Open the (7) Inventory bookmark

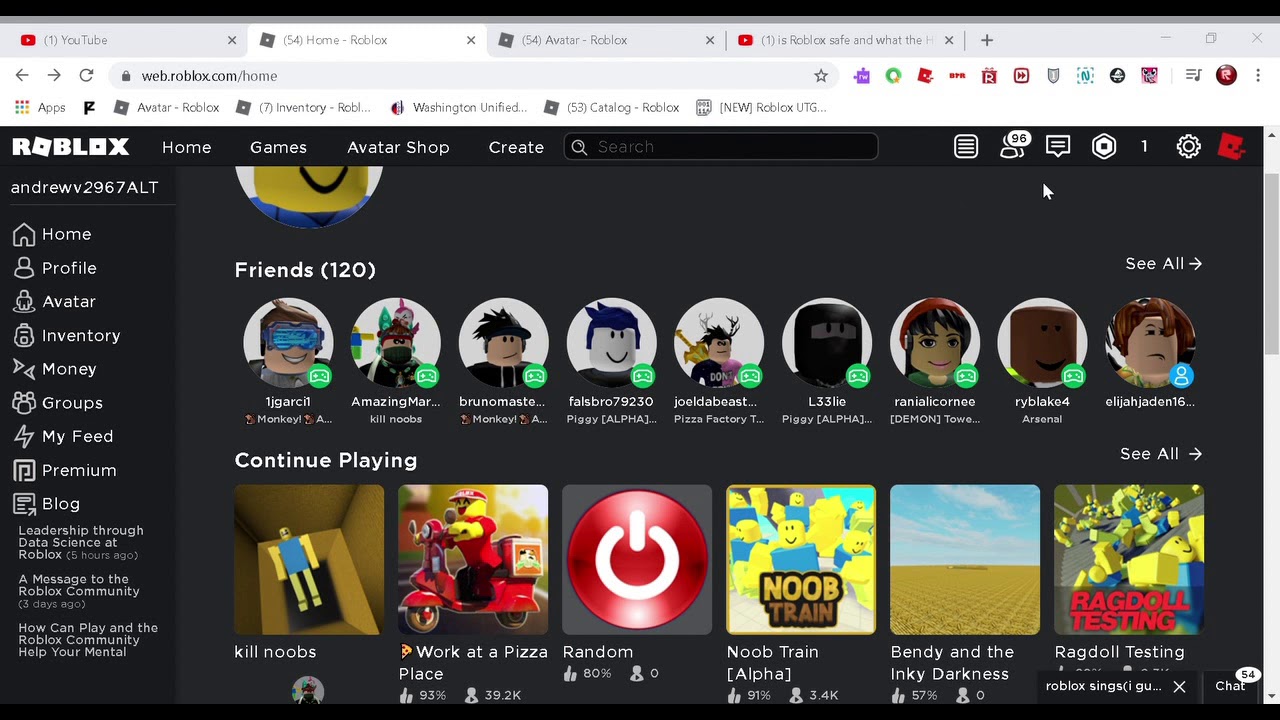click(x=303, y=107)
